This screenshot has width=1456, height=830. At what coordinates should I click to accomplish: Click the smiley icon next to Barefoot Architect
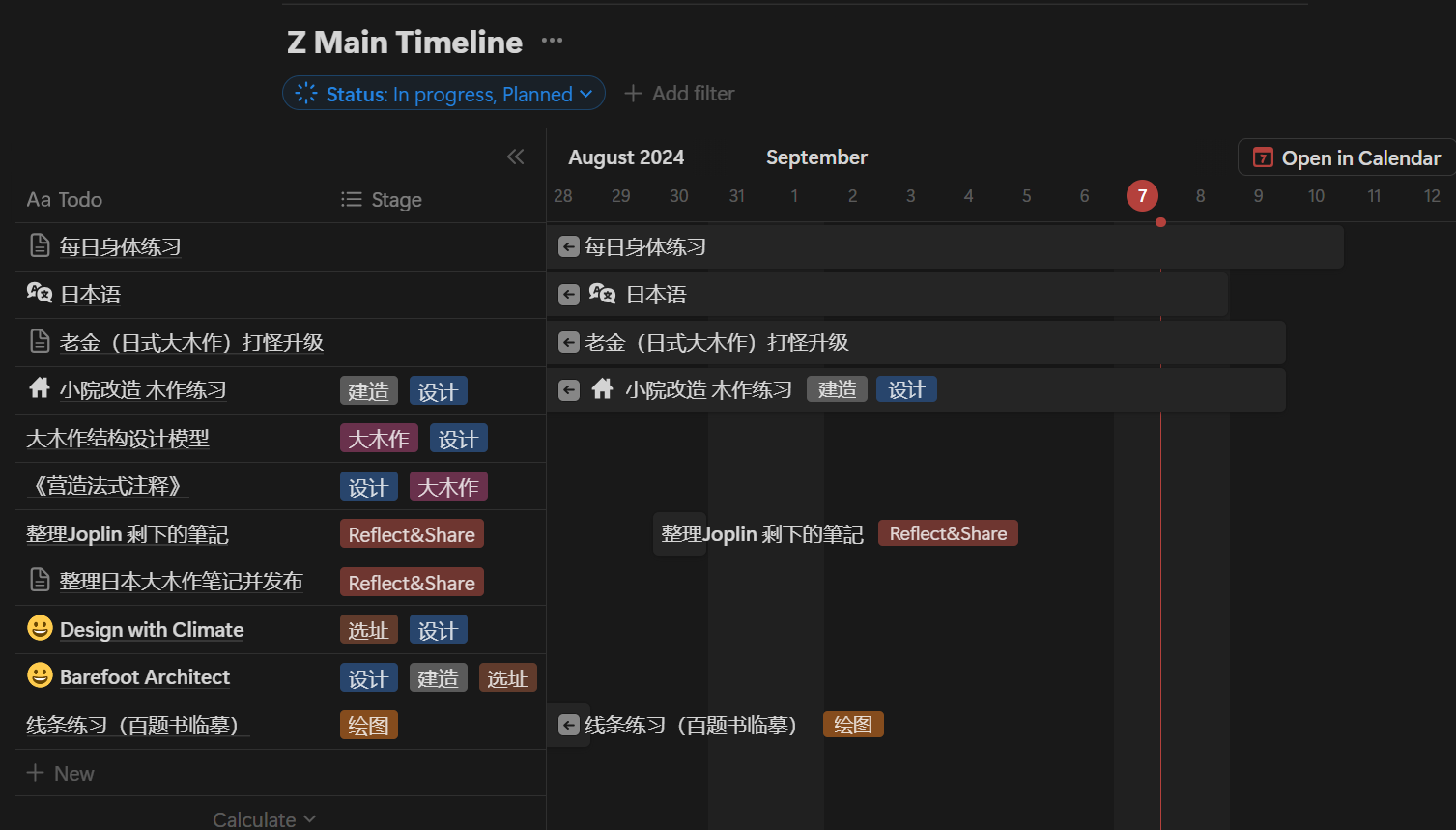(x=40, y=676)
